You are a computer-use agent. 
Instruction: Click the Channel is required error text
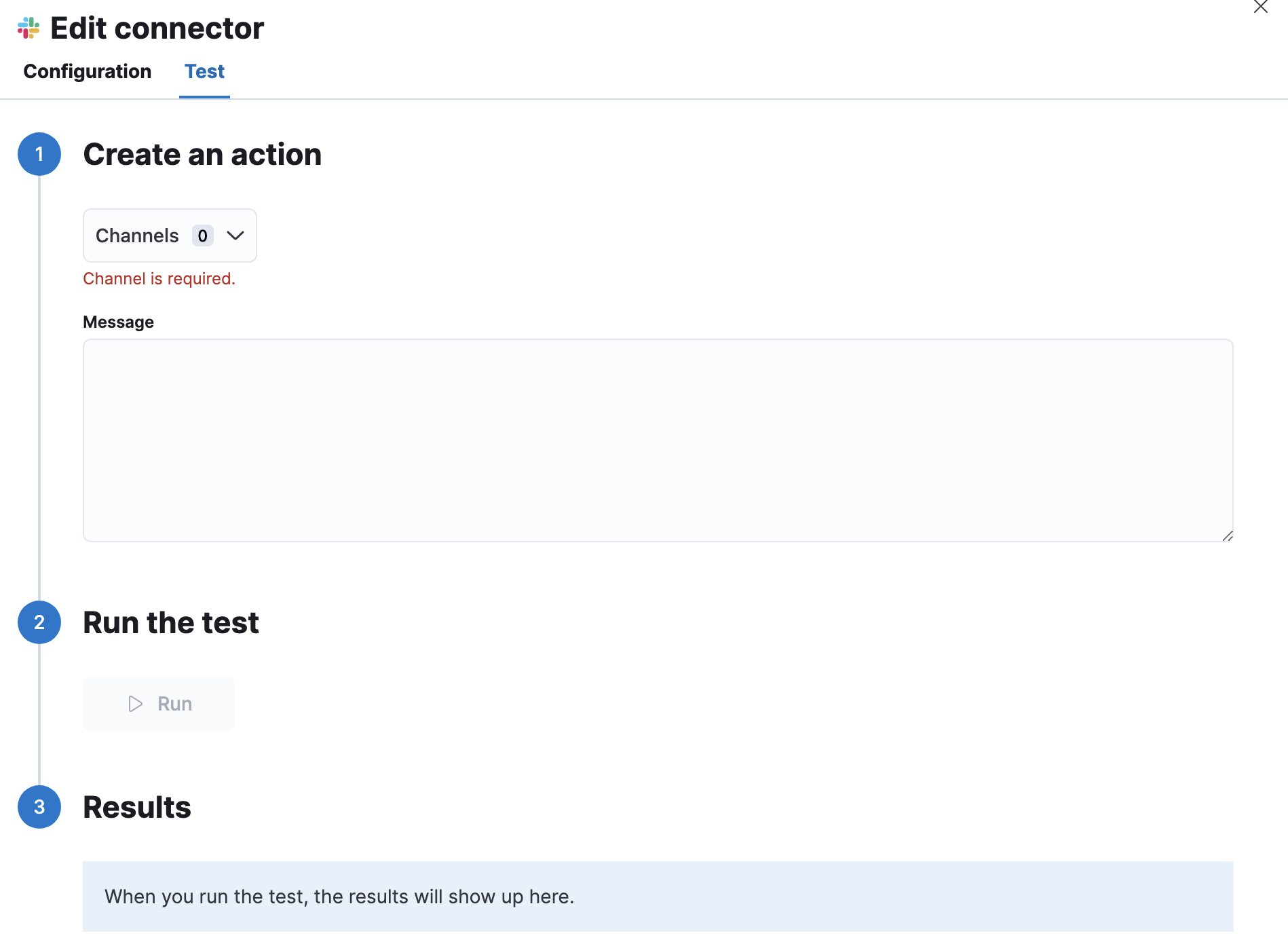pyautogui.click(x=159, y=278)
